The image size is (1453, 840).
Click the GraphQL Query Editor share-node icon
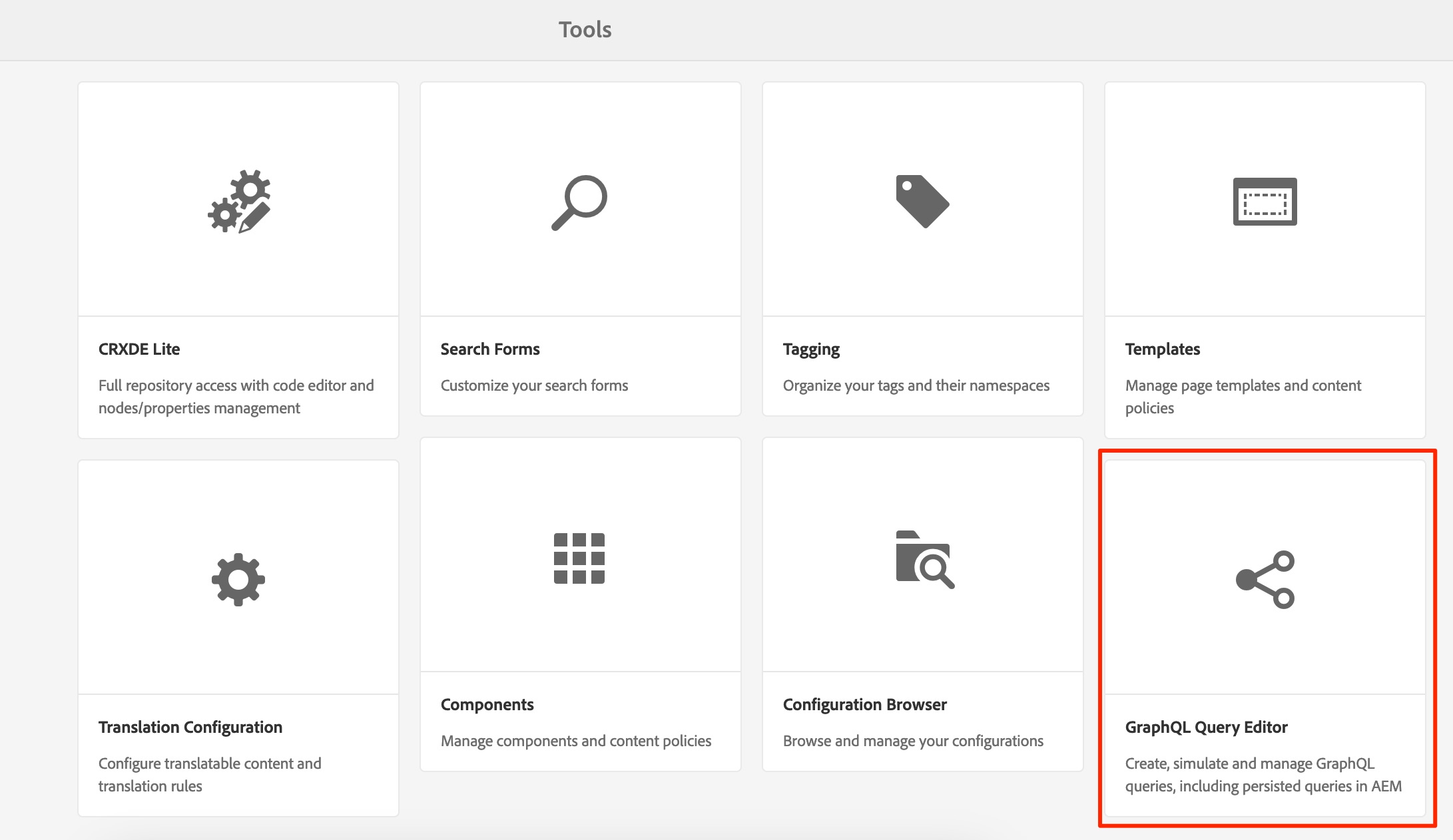(1265, 579)
